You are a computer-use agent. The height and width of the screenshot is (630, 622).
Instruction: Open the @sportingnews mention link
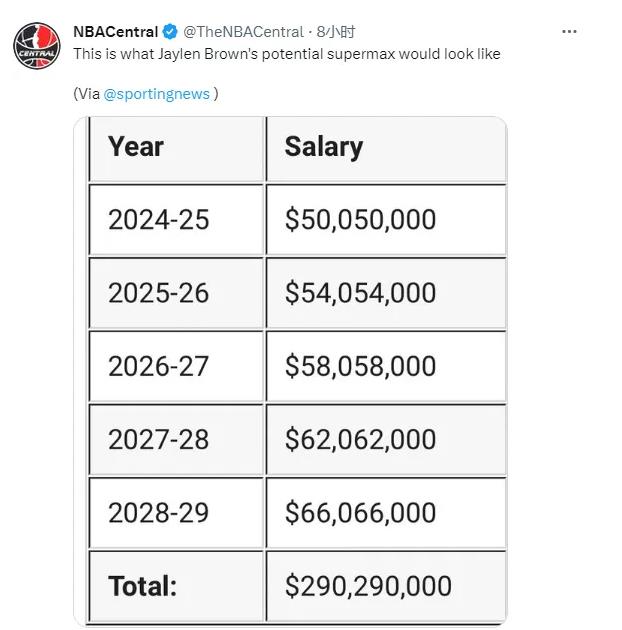coord(156,94)
